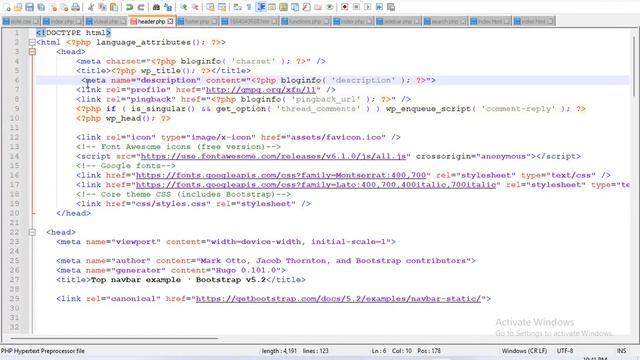Click the horizontal scrollbar thumb
Screen dimensions: 640x360
(114, 338)
